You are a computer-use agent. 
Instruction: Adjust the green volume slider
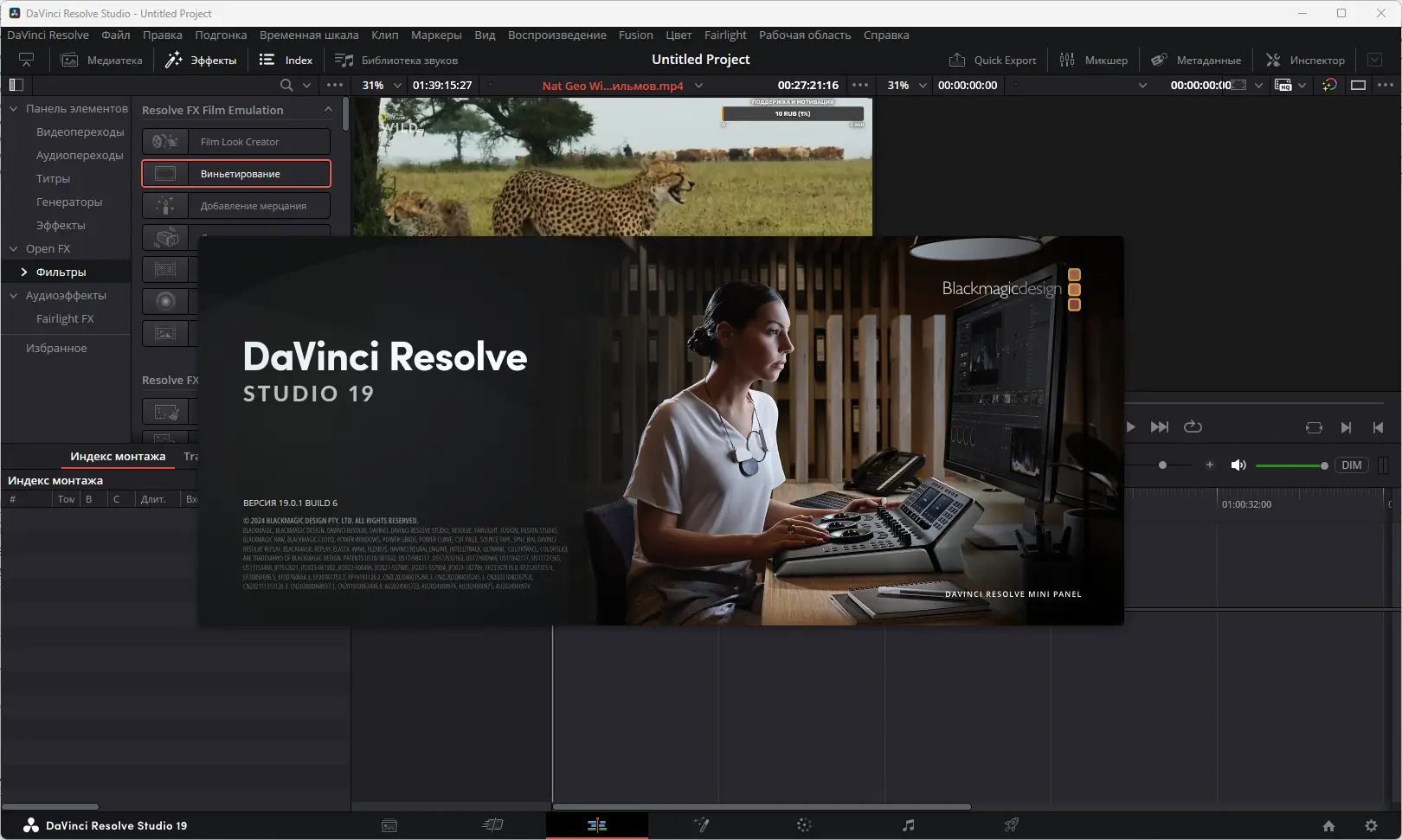(1289, 465)
